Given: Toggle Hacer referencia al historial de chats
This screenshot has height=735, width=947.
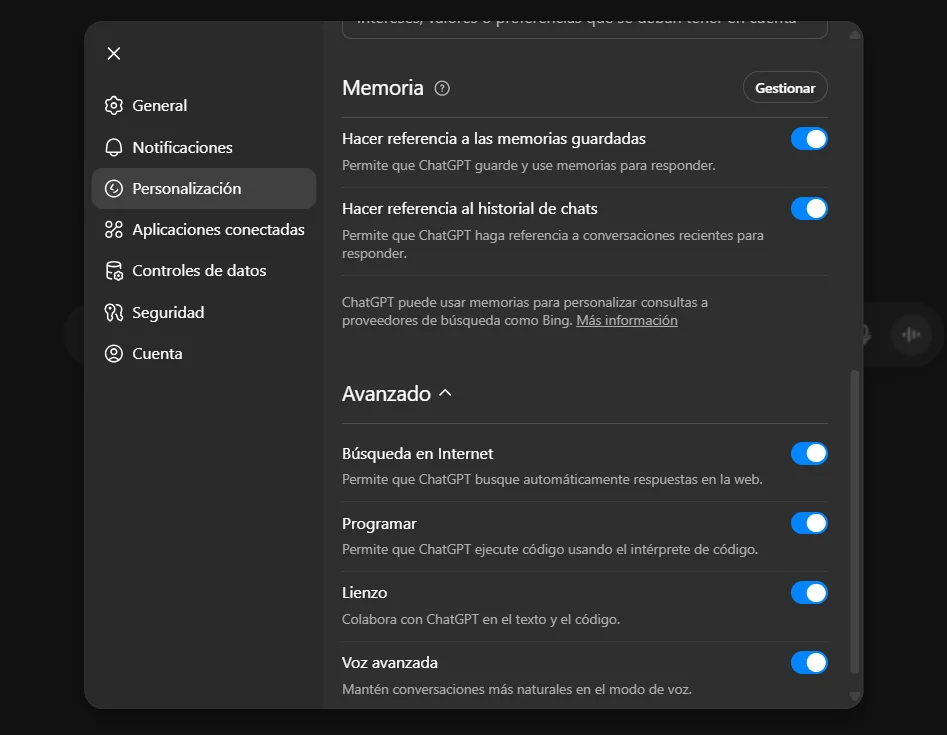Looking at the screenshot, I should 808,209.
